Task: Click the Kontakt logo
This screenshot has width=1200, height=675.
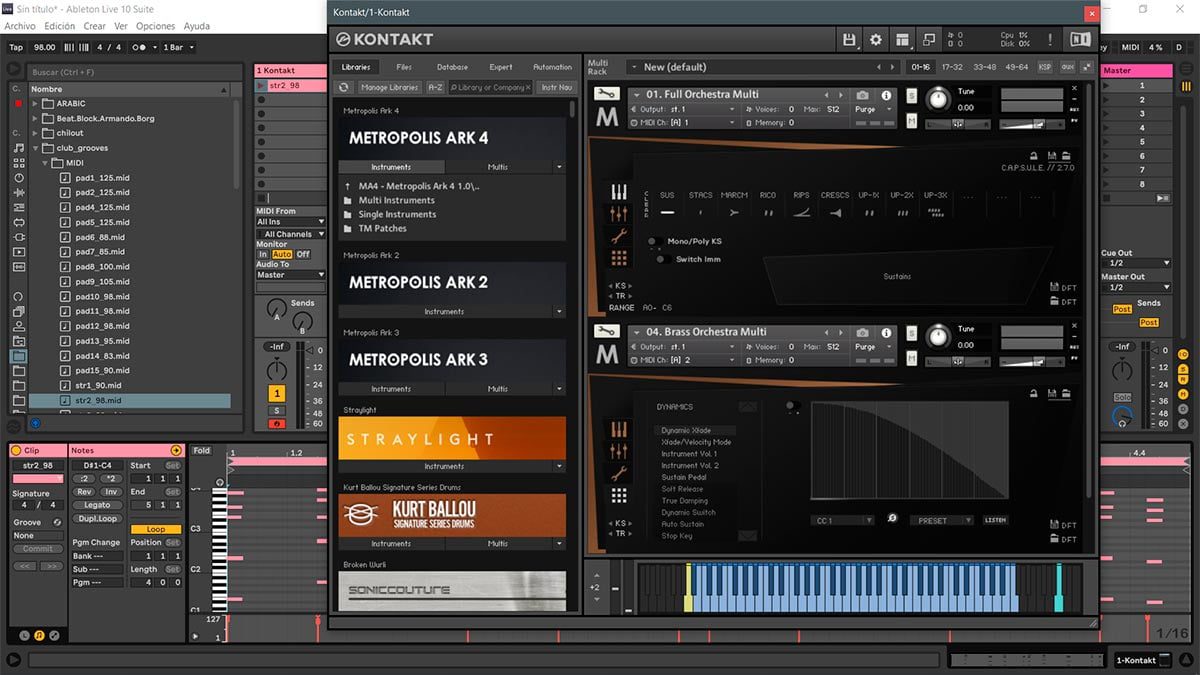Action: (385, 39)
